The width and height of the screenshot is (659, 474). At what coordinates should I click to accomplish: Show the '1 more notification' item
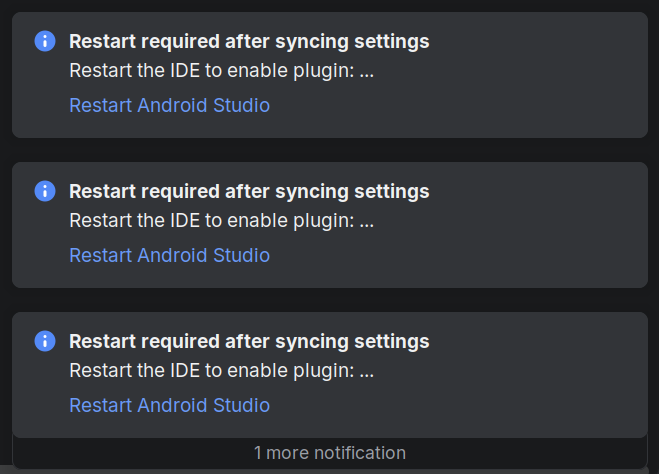pos(329,453)
